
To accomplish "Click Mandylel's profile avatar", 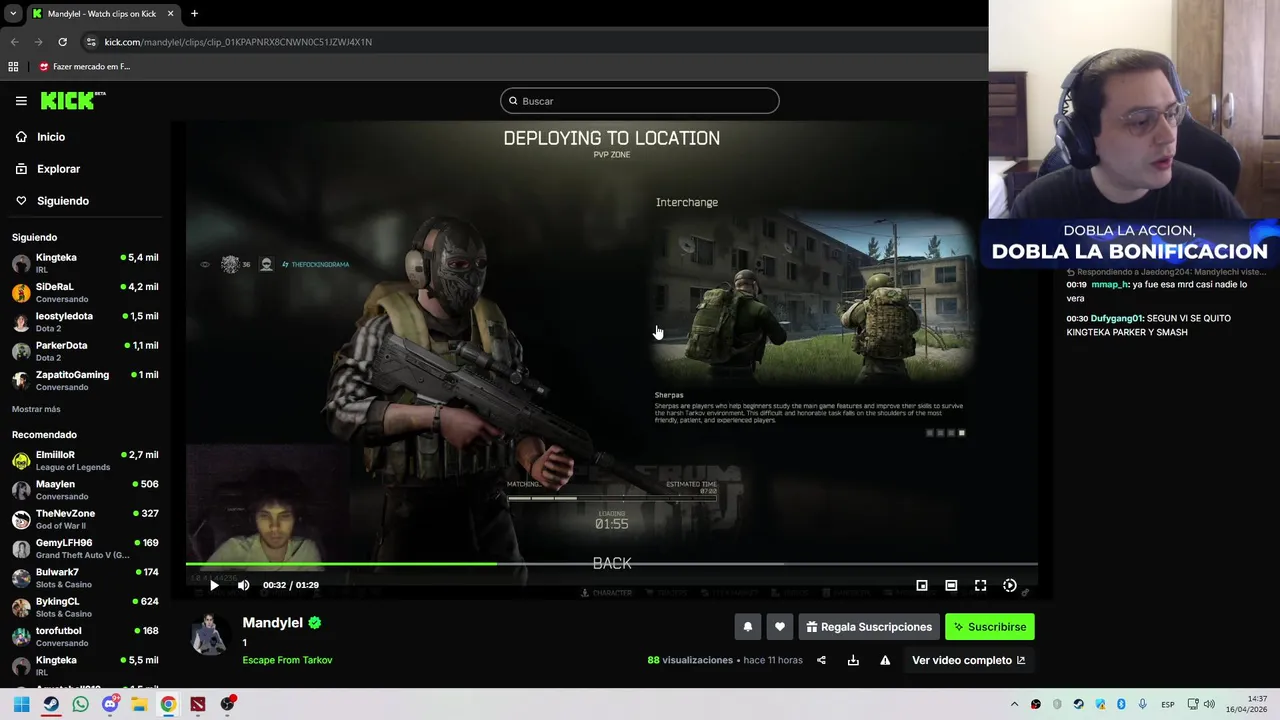I will pos(209,635).
